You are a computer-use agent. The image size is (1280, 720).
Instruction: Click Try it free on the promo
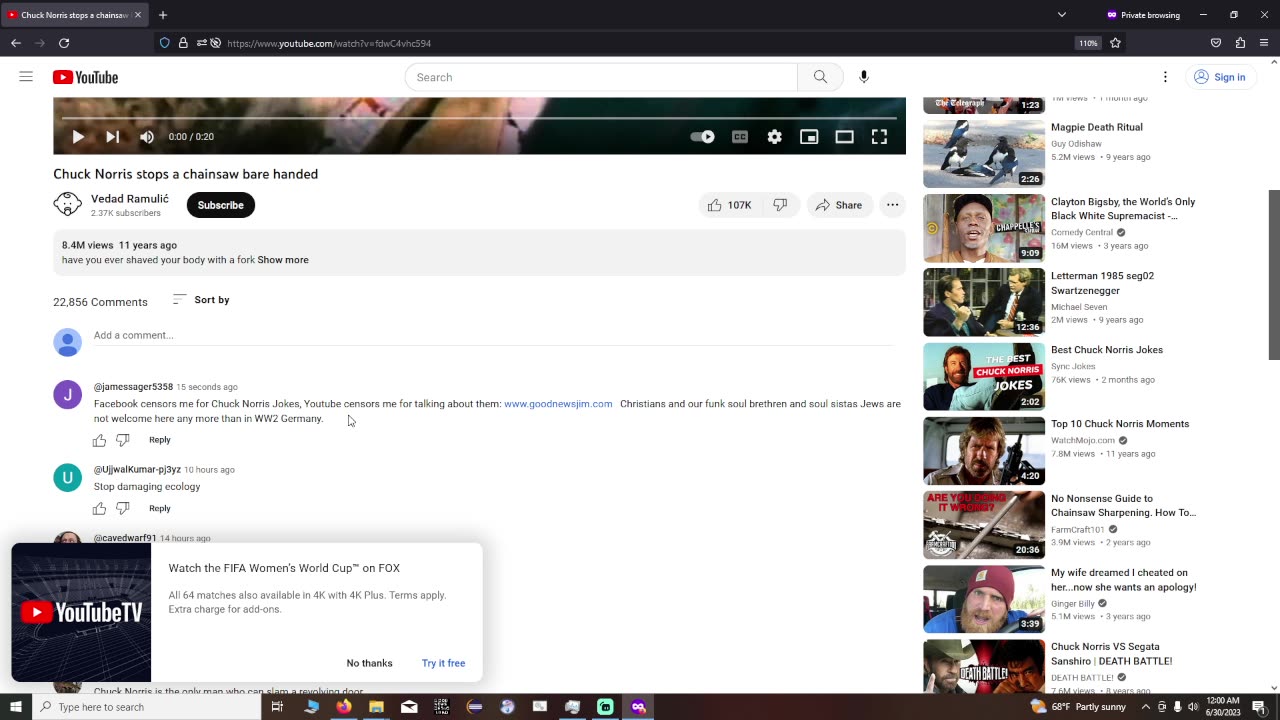click(443, 663)
